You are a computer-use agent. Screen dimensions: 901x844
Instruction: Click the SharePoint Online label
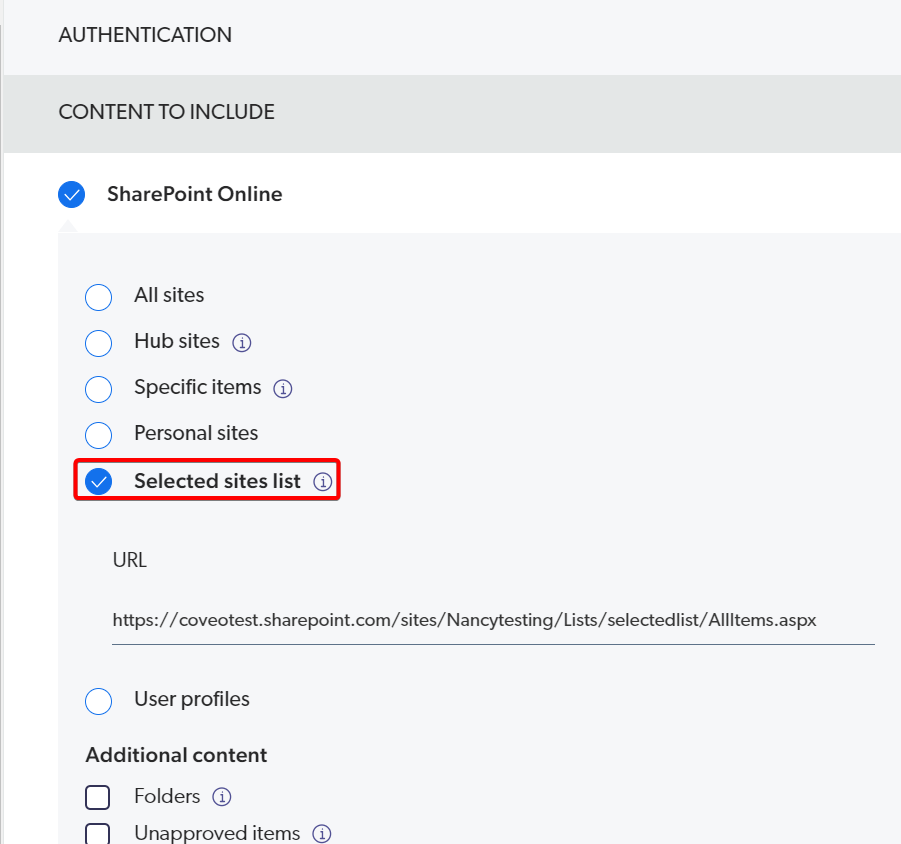[195, 194]
